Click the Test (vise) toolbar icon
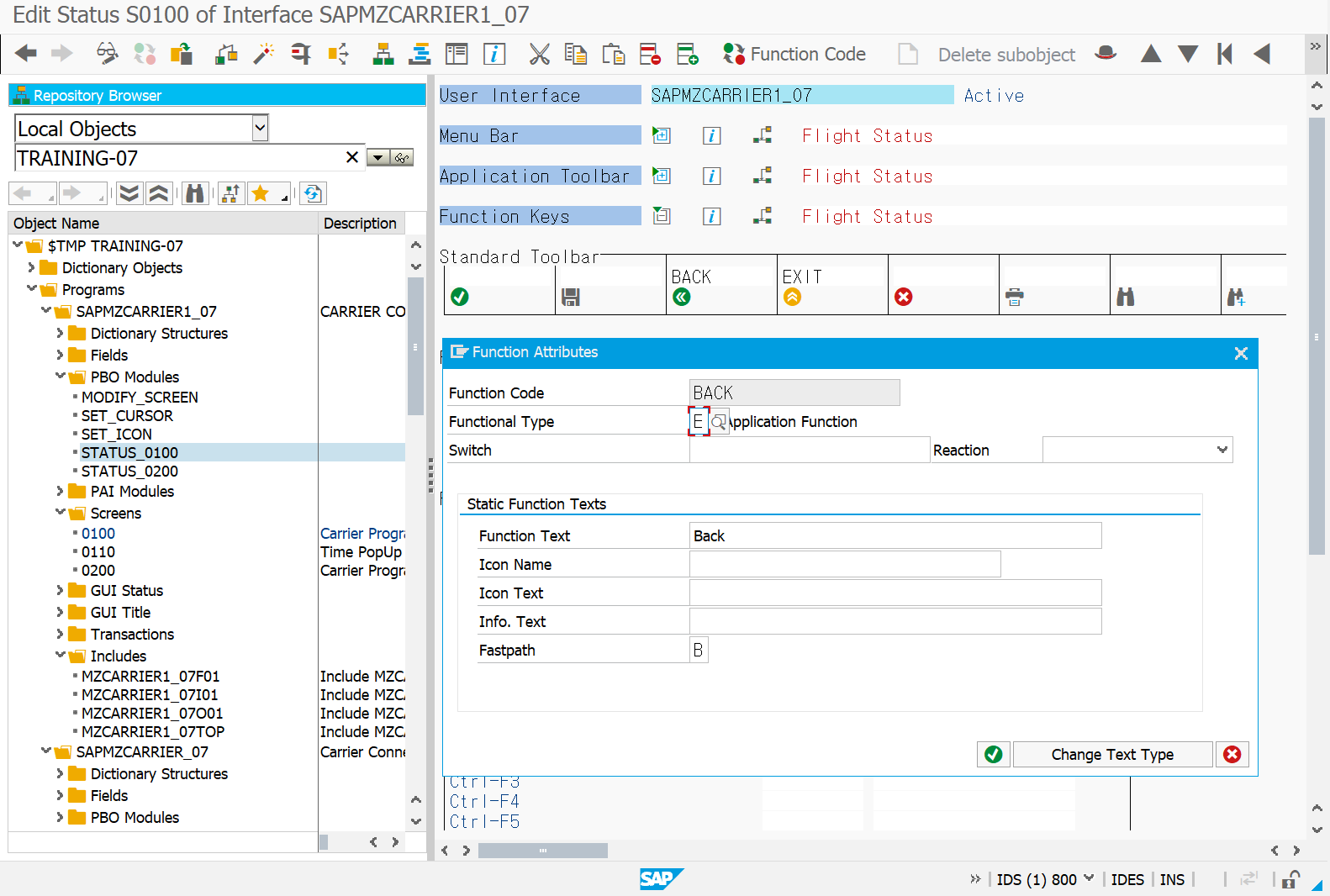Viewport: 1330px width, 896px height. pos(301,54)
